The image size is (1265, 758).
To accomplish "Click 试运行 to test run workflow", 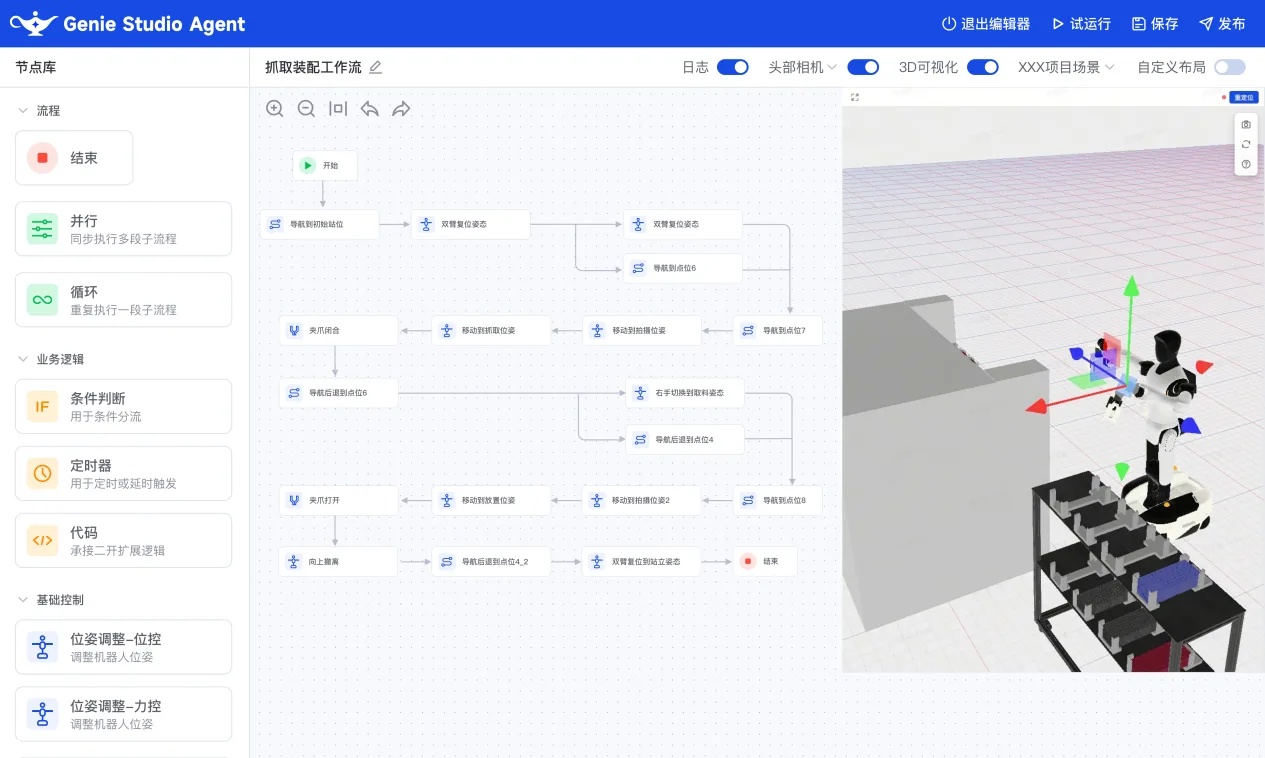I will [x=1081, y=24].
